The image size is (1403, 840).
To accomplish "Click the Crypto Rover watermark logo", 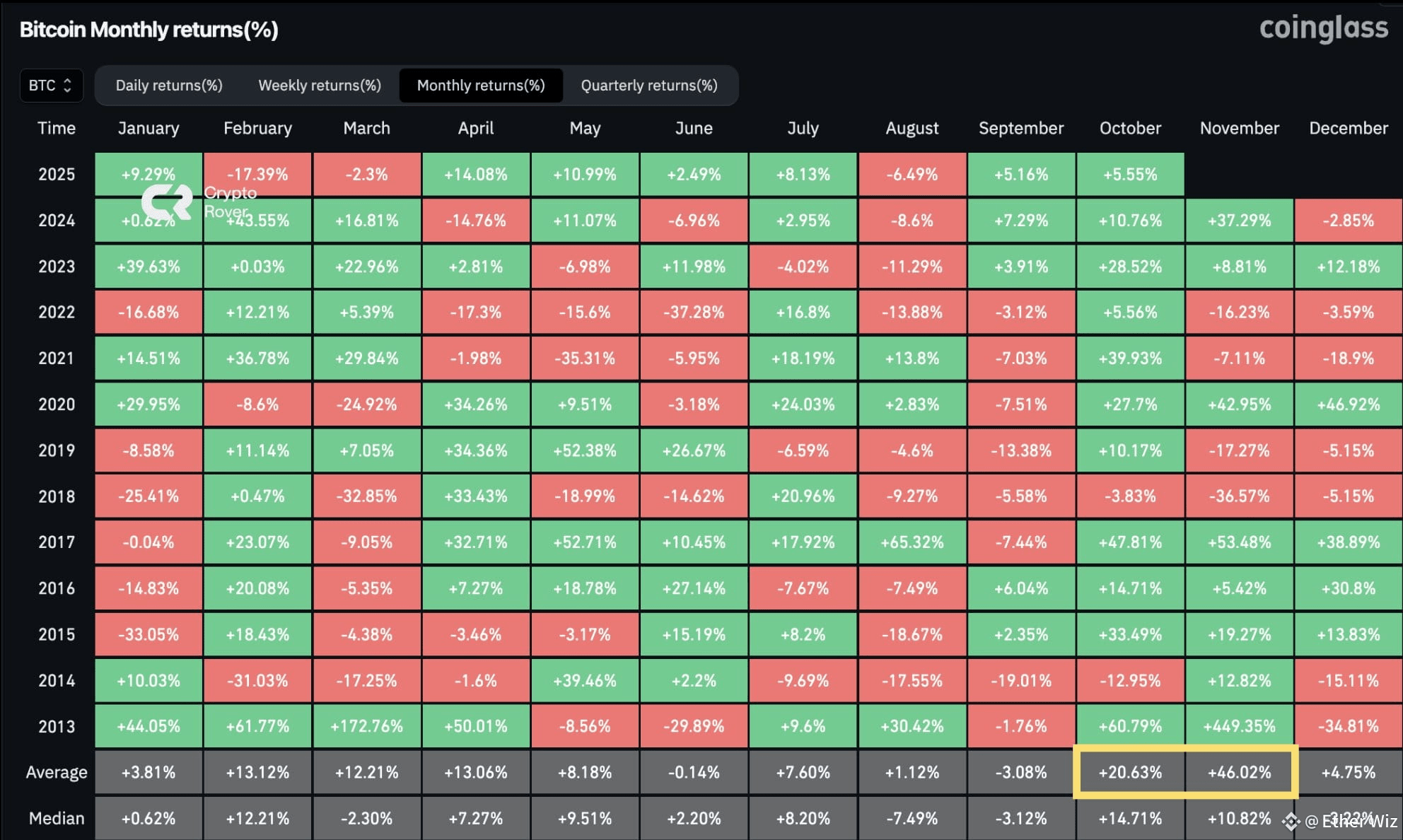I will coord(168,202).
